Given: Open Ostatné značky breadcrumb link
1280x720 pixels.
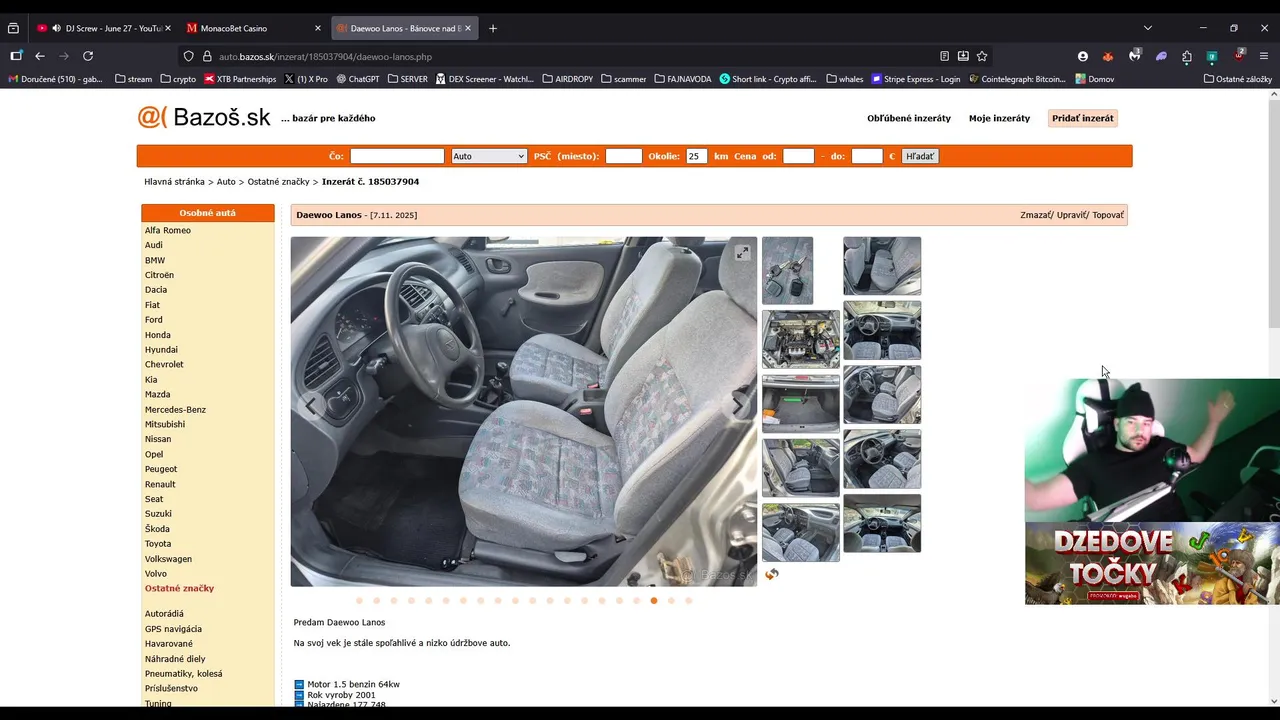Looking at the screenshot, I should (278, 182).
